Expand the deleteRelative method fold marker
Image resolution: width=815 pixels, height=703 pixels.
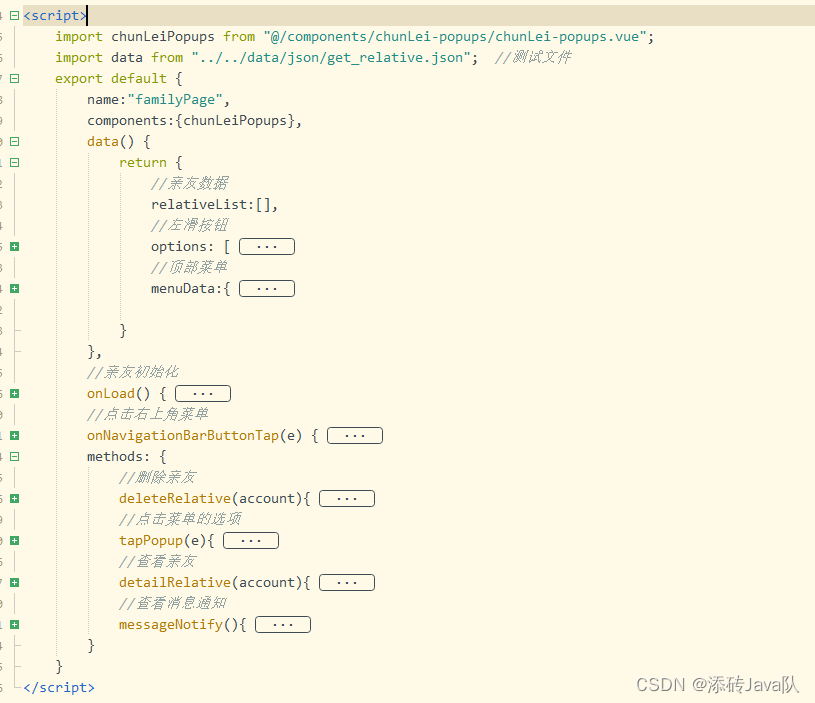point(15,498)
